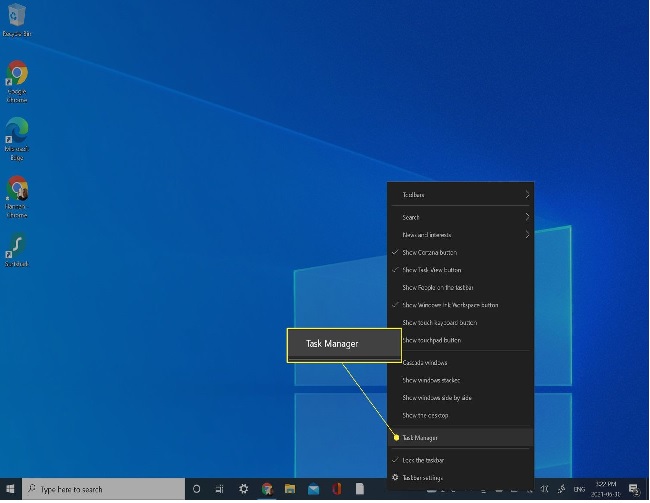Toggle Show touch keyboard button
This screenshot has height=503, width=650.
click(x=461, y=322)
